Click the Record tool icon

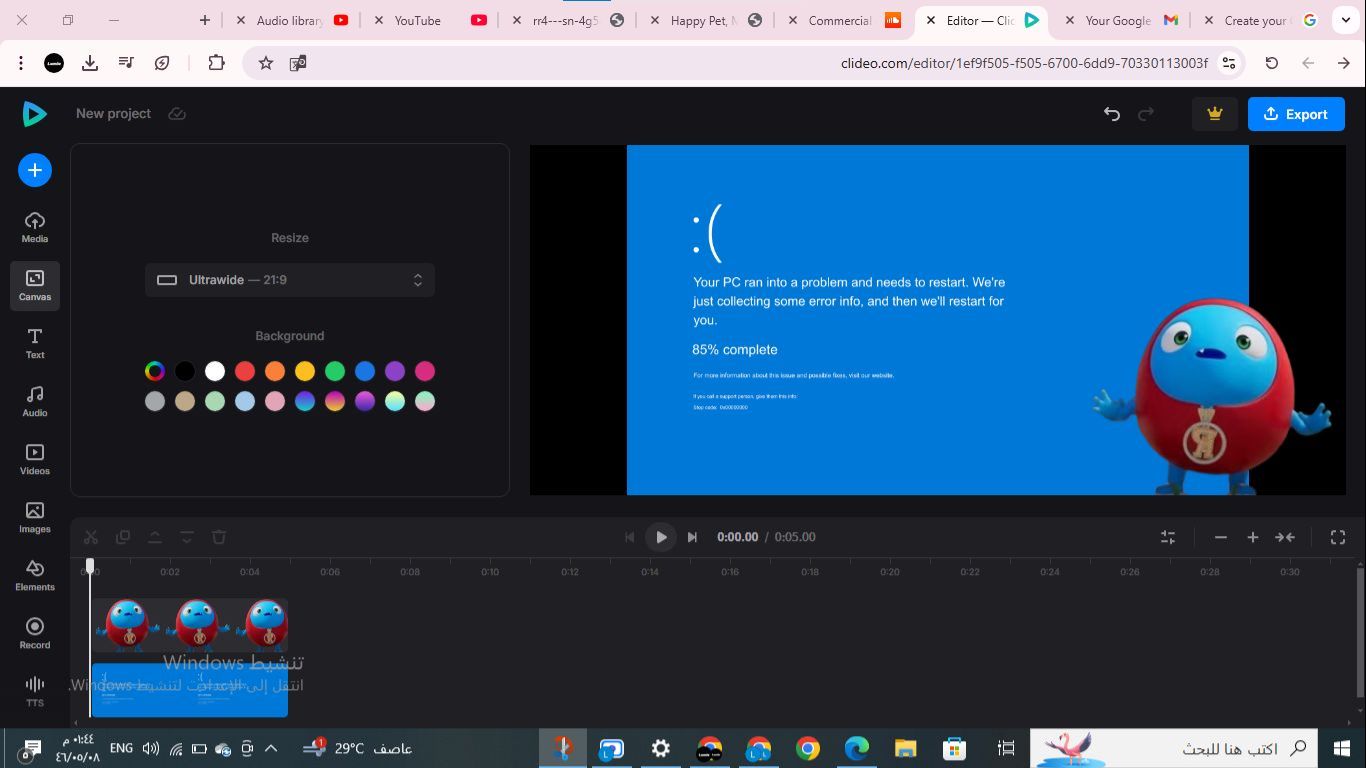click(x=35, y=633)
